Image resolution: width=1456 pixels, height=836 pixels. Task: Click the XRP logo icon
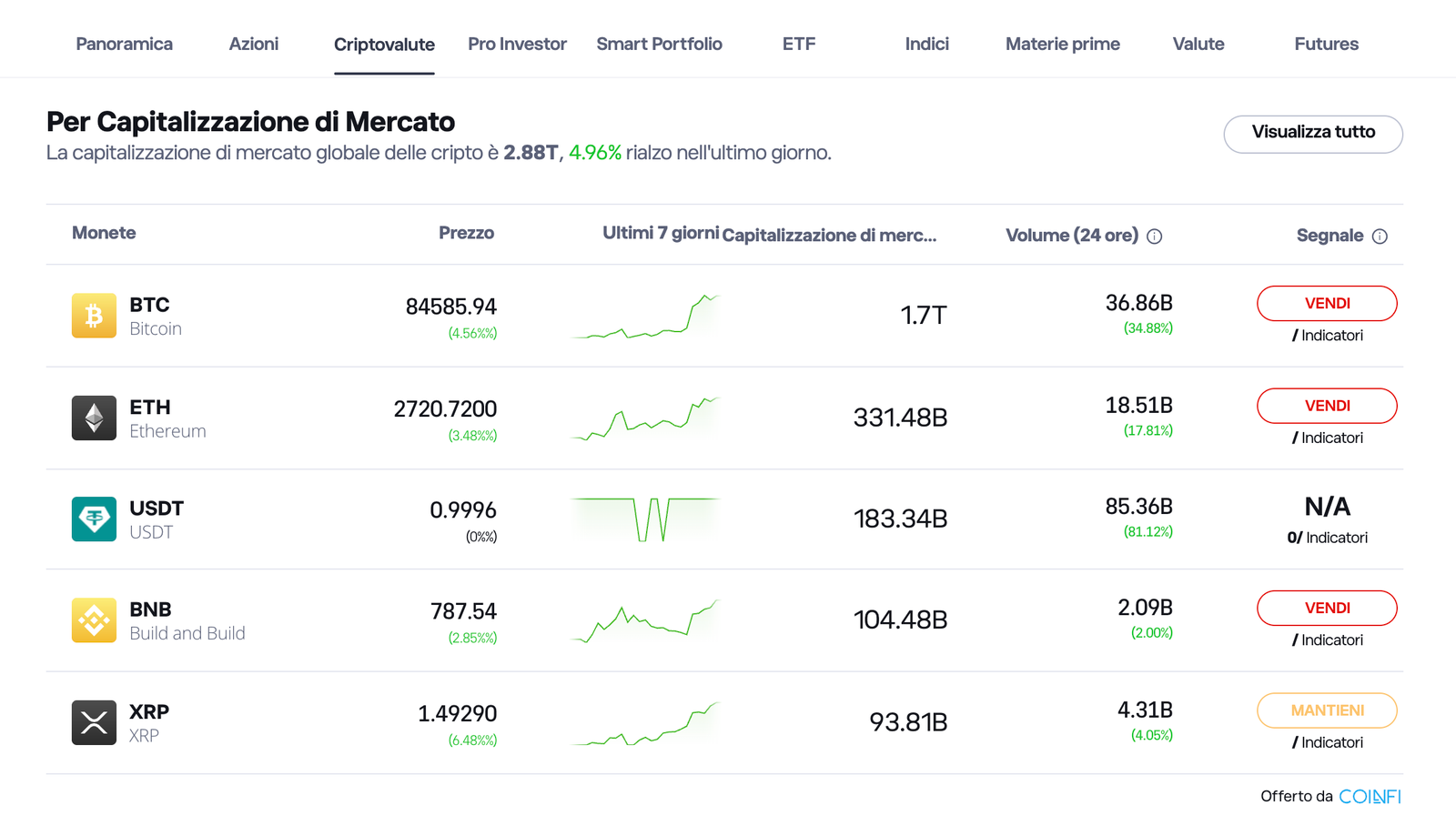coord(94,722)
